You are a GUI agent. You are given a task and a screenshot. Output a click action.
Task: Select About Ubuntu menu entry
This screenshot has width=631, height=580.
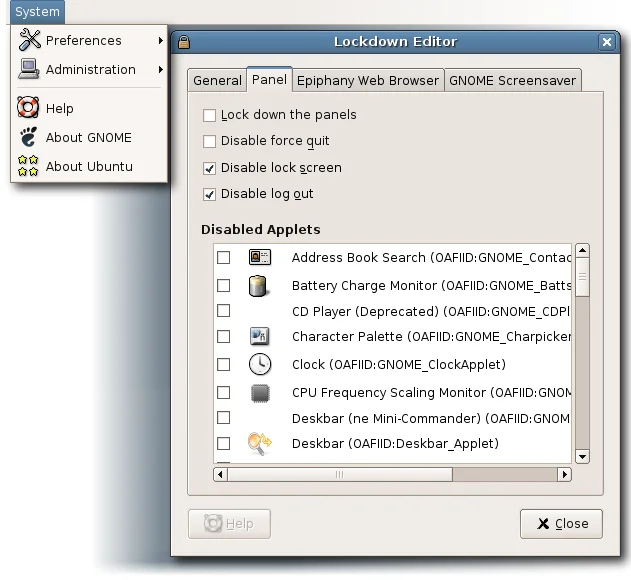89,166
